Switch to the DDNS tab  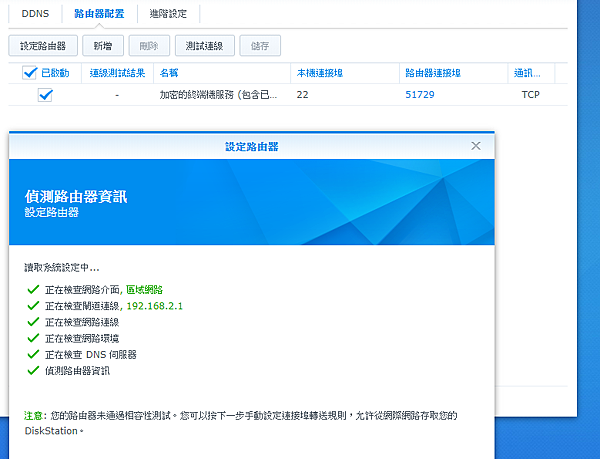35,13
